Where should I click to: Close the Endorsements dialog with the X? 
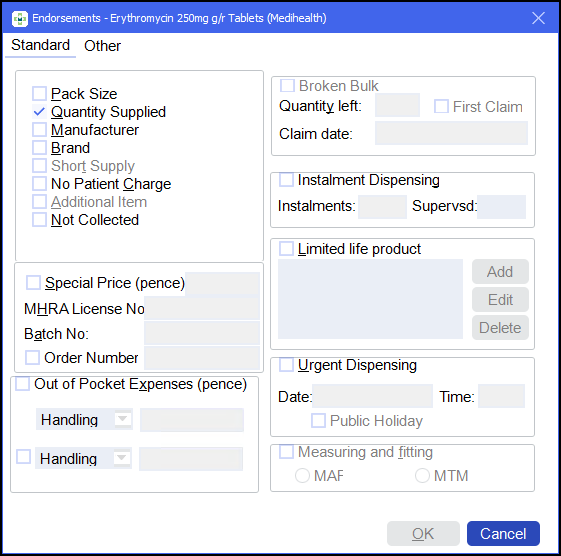pos(538,18)
